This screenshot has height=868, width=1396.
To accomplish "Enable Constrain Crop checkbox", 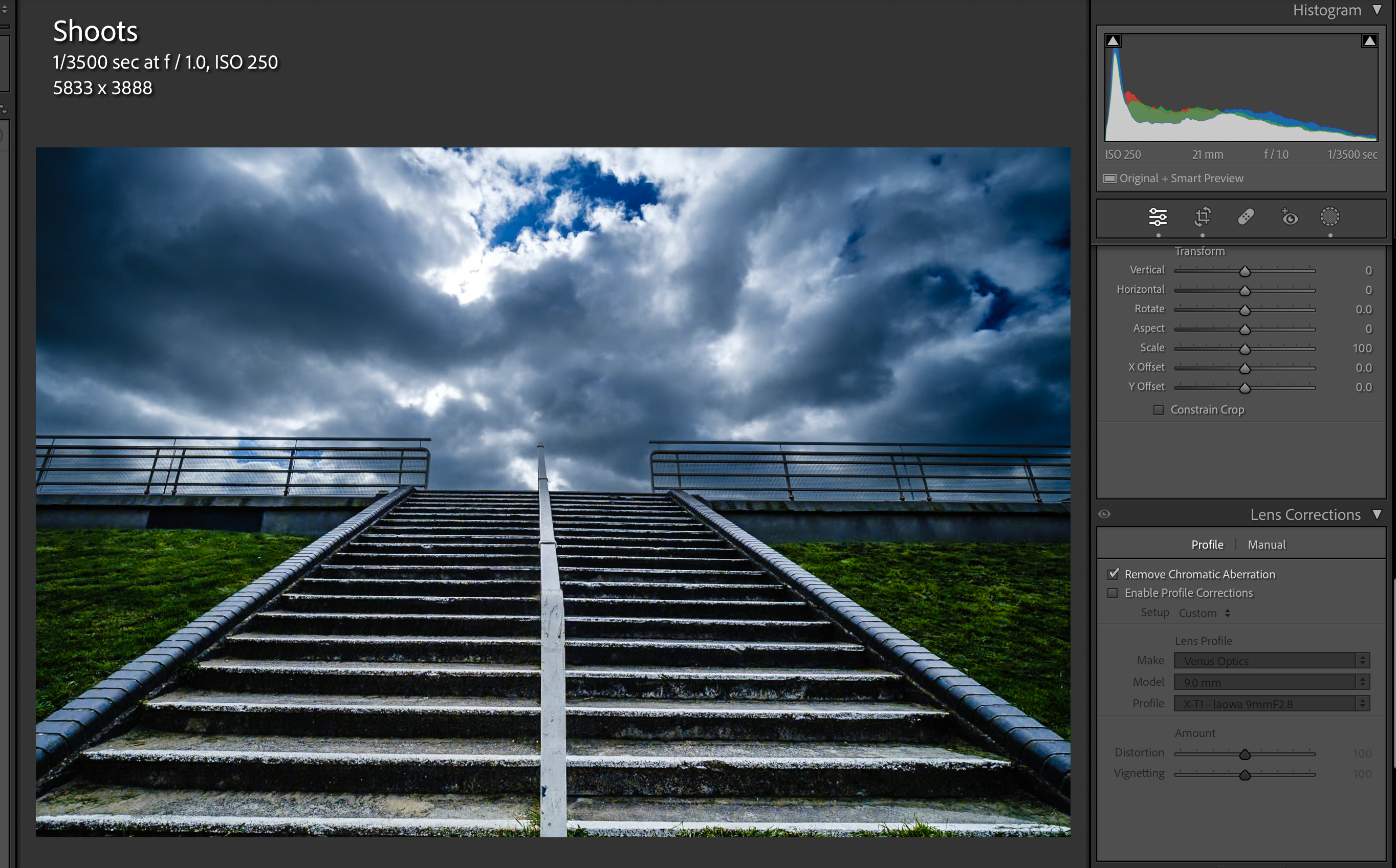I will pyautogui.click(x=1159, y=410).
